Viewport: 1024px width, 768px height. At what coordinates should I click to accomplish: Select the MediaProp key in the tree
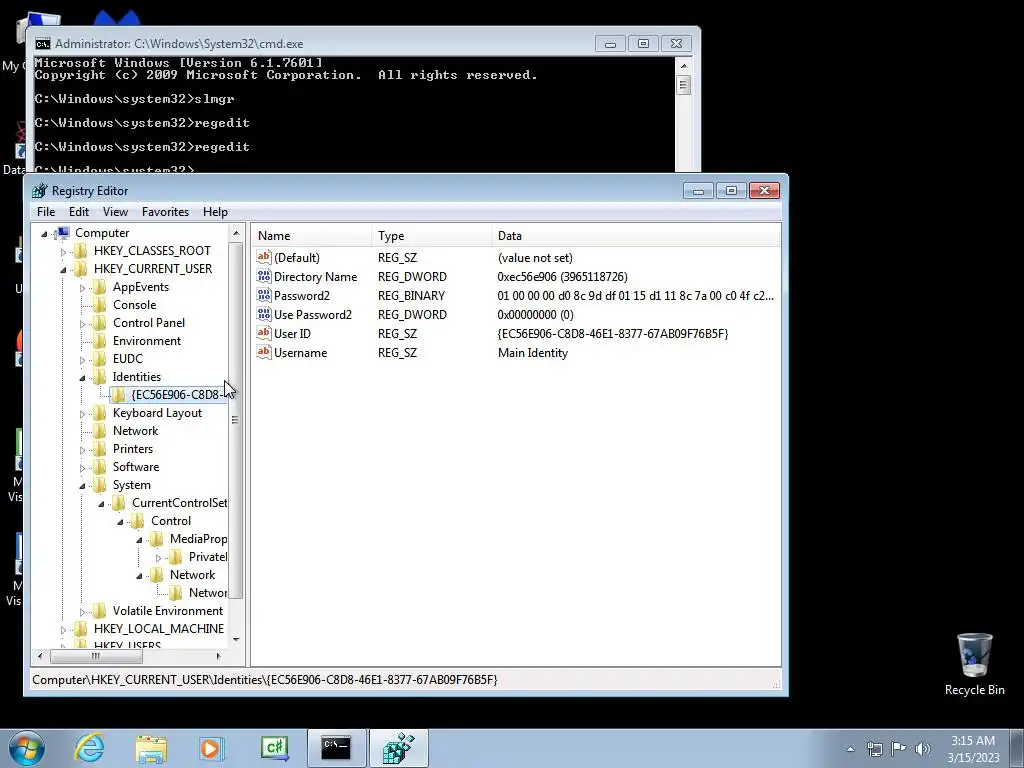point(199,539)
